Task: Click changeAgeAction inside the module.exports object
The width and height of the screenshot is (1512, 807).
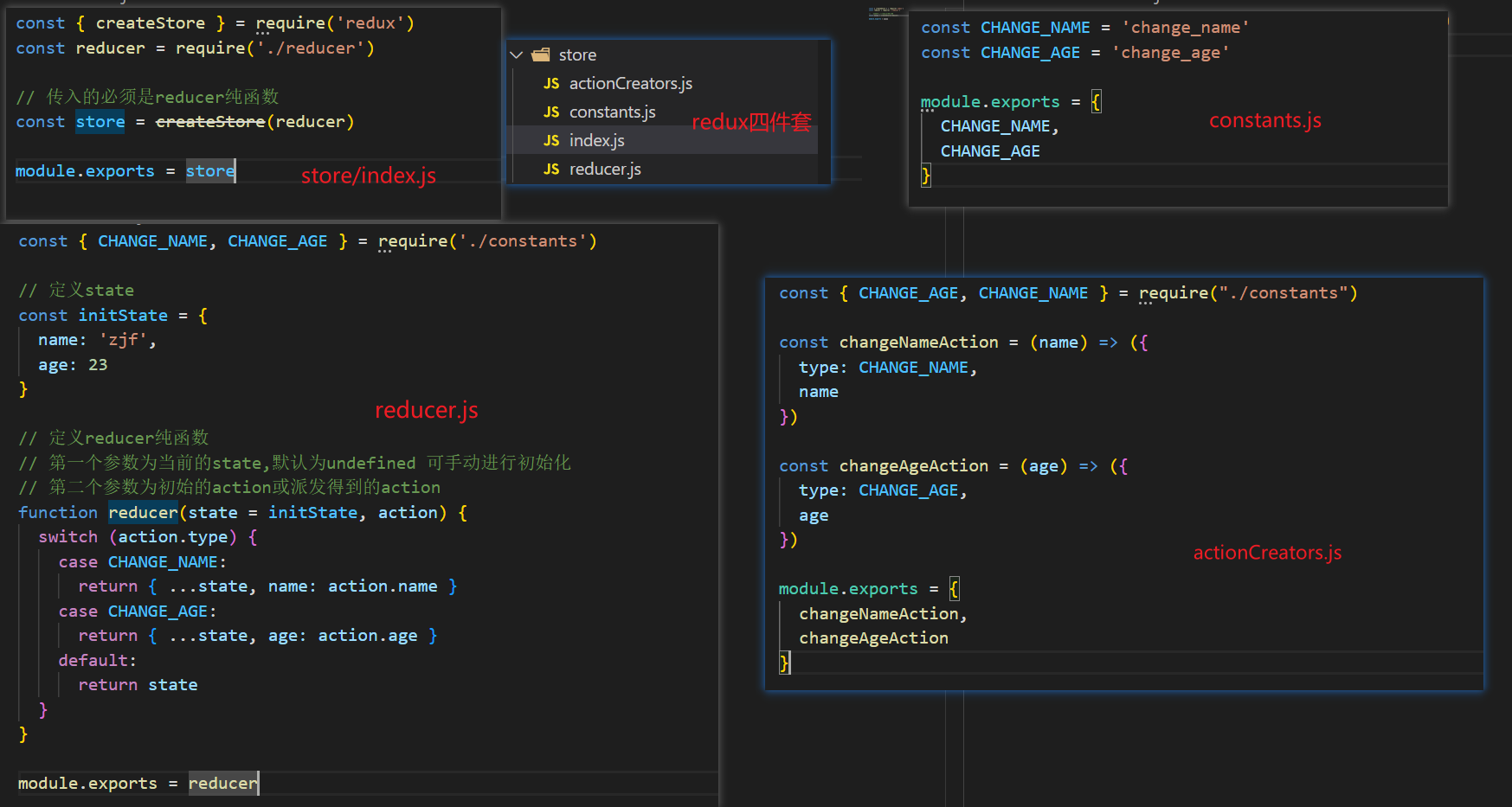Action: [873, 638]
